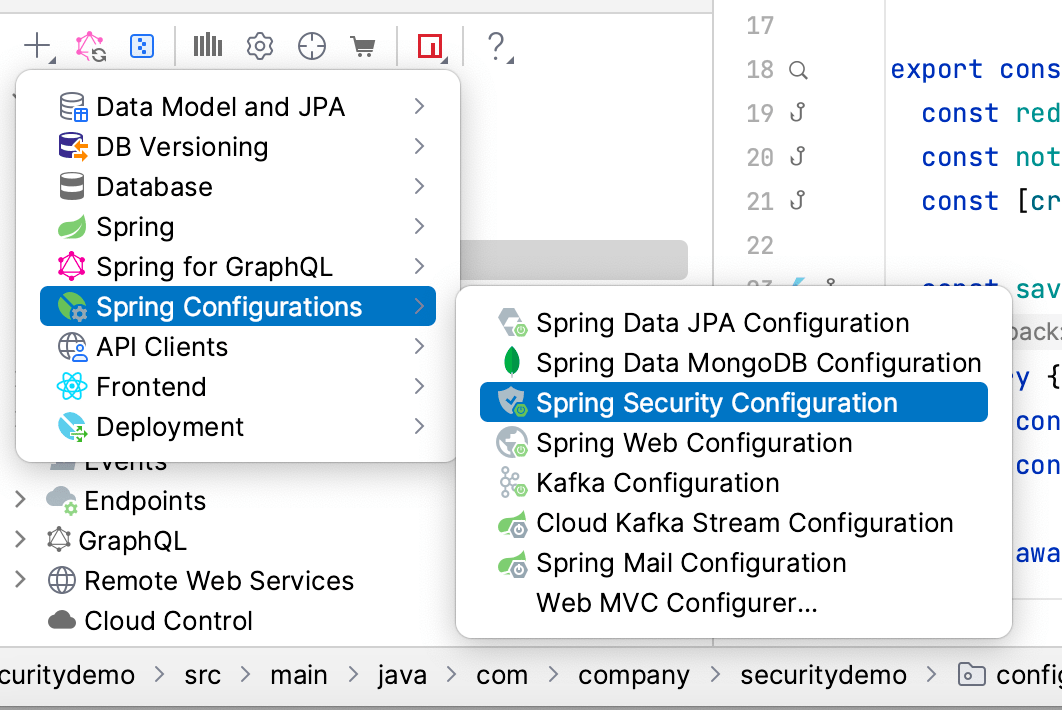Viewport: 1062px width, 710px height.
Task: Click the red IDE notification toolbar icon
Action: [428, 45]
